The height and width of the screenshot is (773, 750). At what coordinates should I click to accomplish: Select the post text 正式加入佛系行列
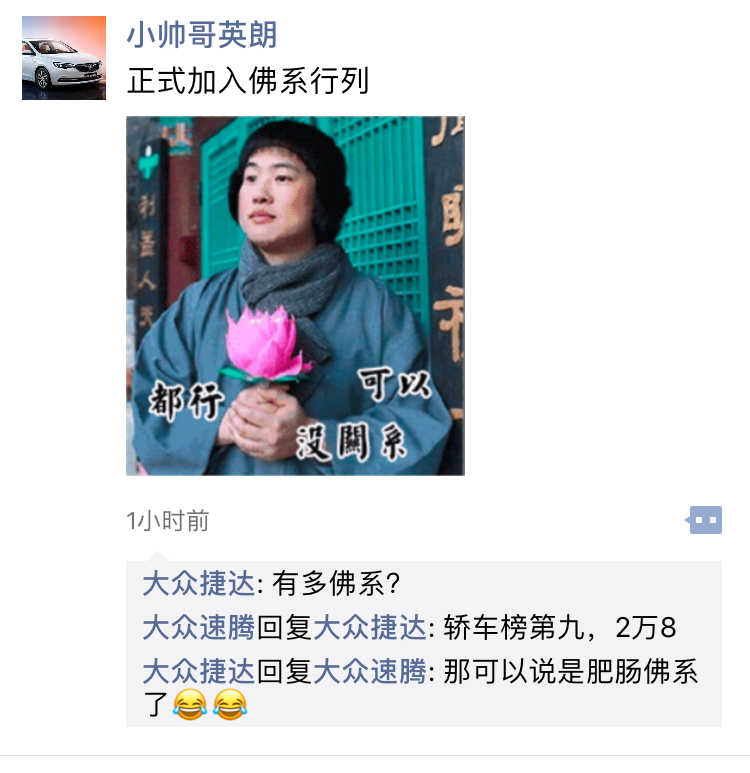(x=248, y=81)
